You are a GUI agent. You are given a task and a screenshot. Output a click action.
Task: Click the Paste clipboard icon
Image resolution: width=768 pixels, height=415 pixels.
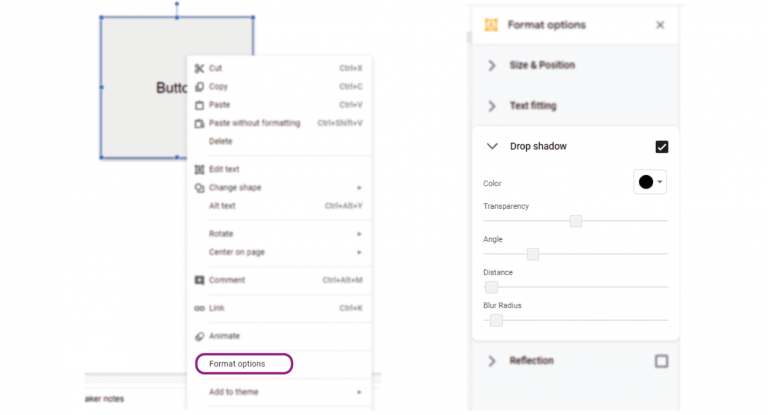(199, 105)
